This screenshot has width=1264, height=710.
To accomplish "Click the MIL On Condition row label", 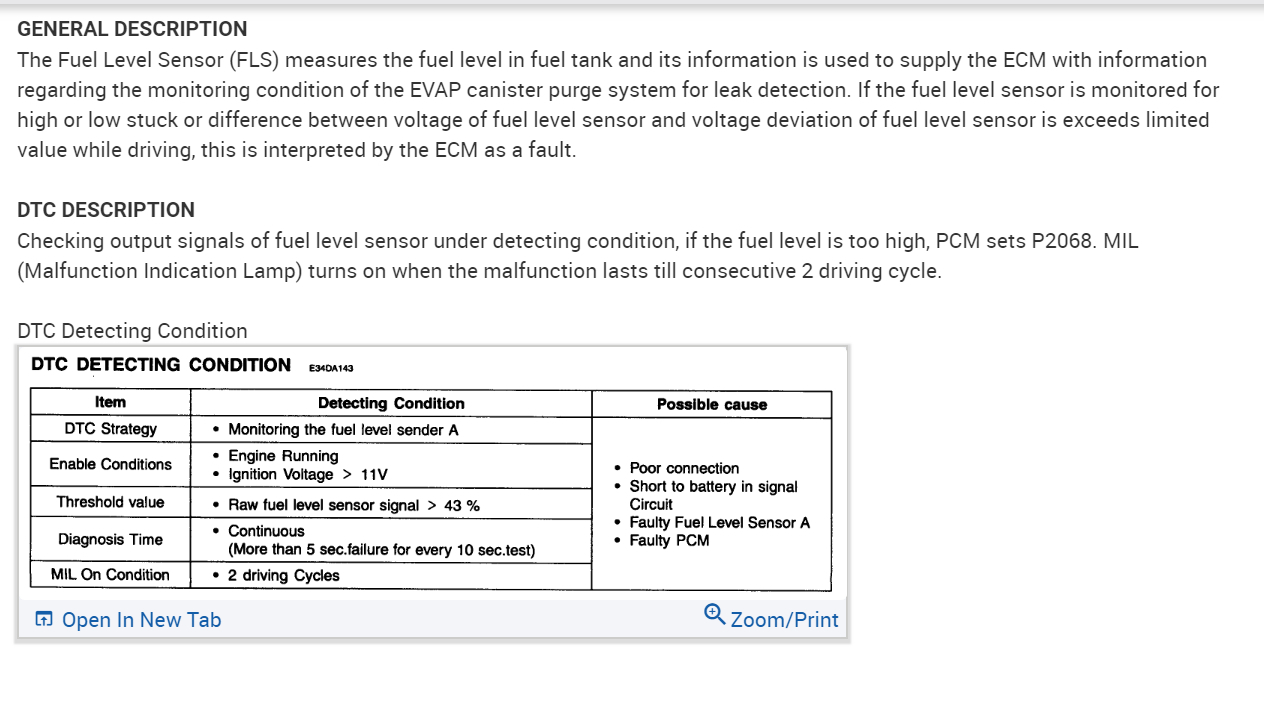I will click(110, 575).
